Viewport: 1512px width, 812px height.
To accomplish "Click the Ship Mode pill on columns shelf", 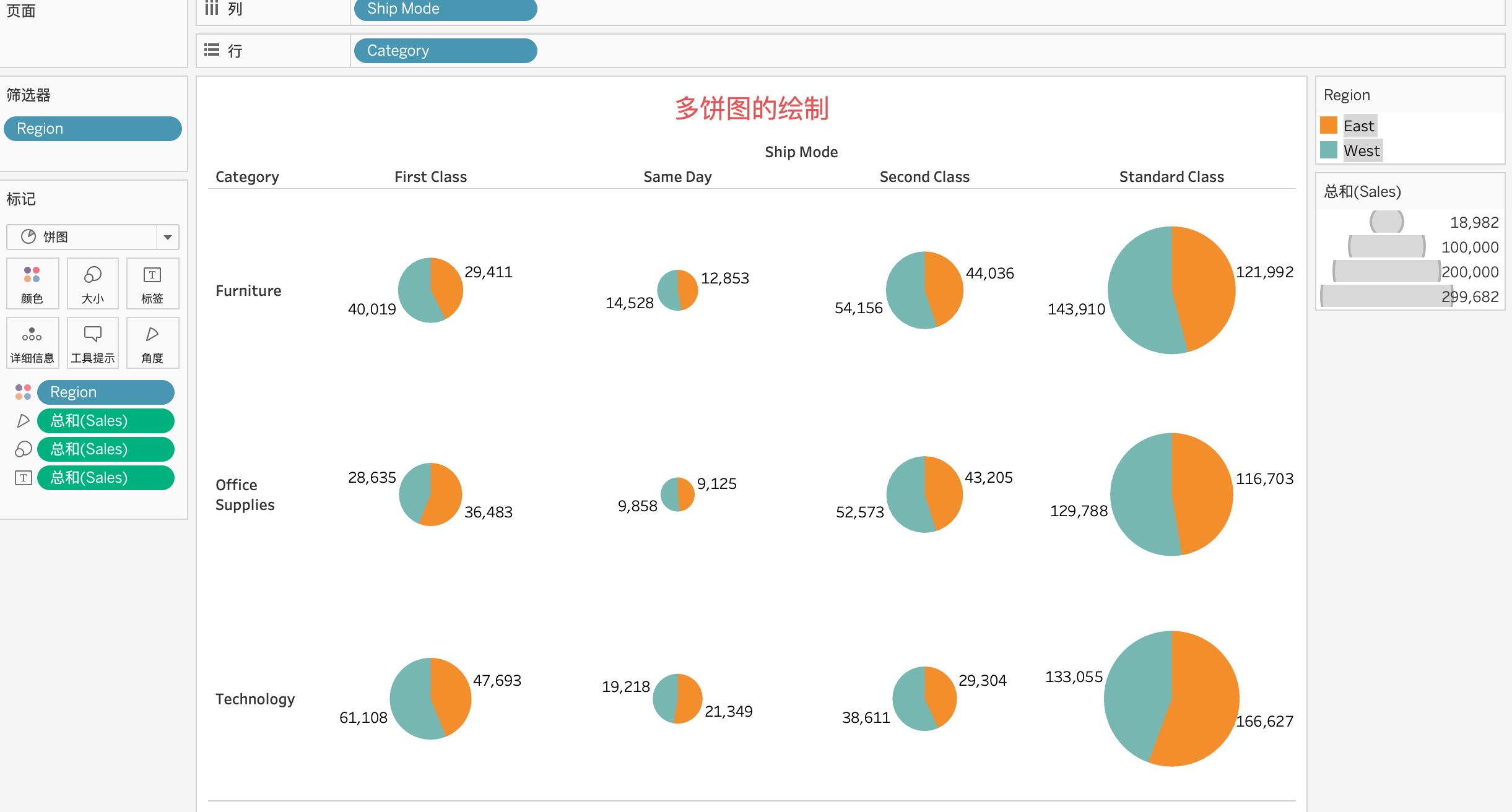I will pos(445,9).
